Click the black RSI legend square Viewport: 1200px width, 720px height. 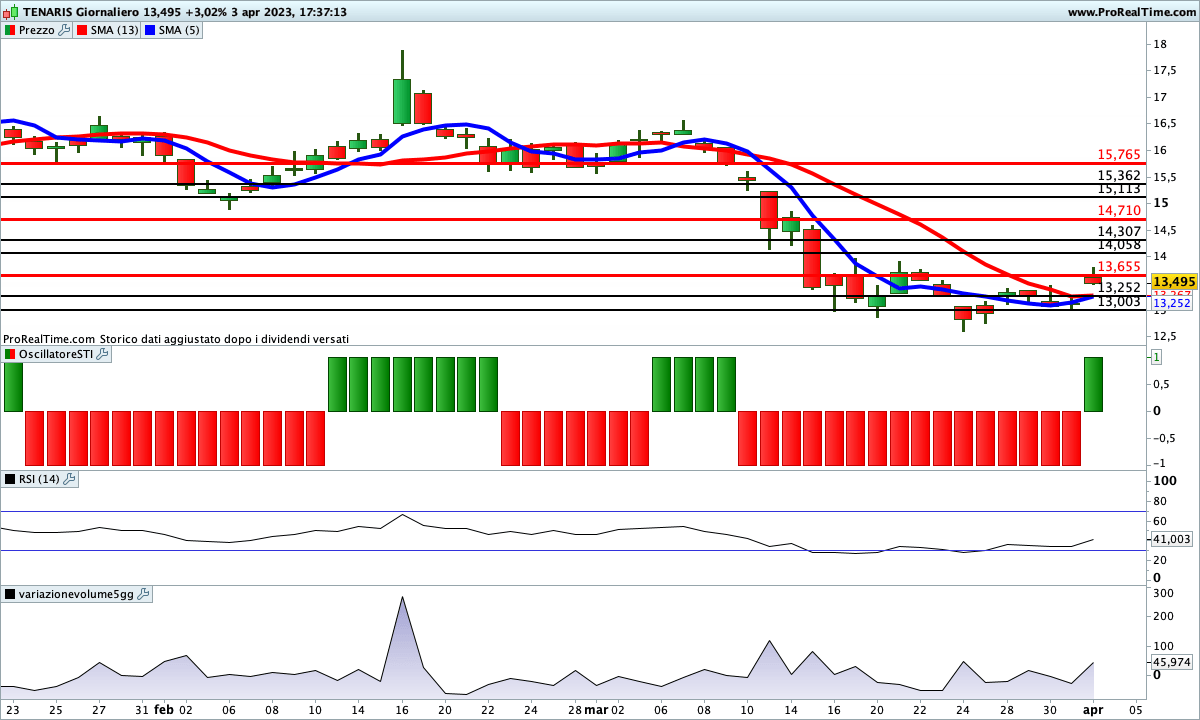tap(10, 479)
